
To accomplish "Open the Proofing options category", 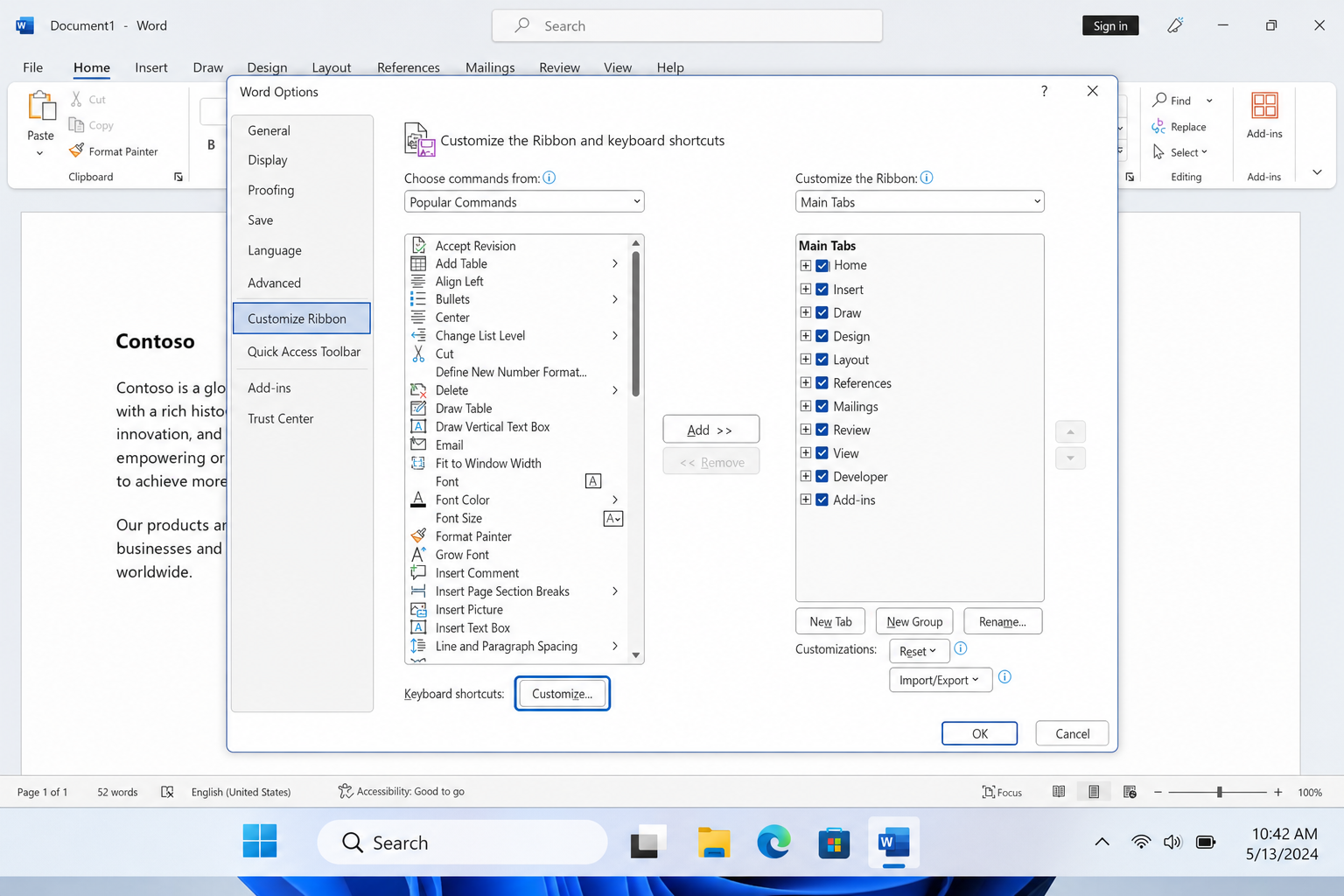I will (302, 190).
